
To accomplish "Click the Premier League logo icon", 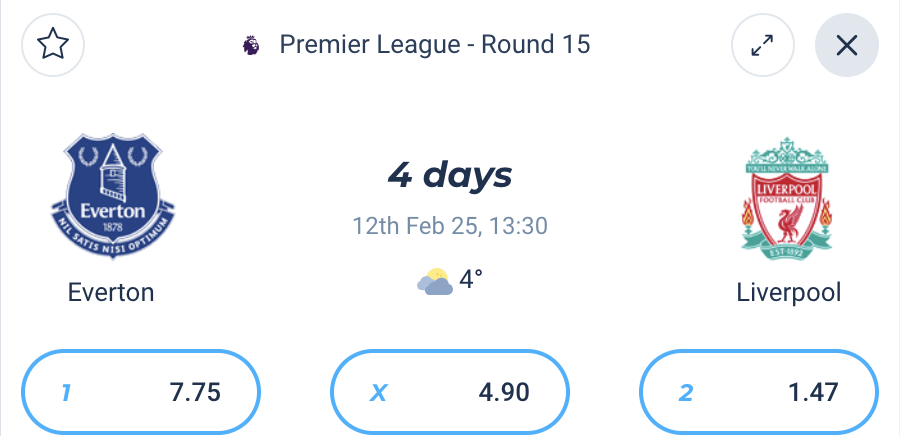I will pos(251,45).
